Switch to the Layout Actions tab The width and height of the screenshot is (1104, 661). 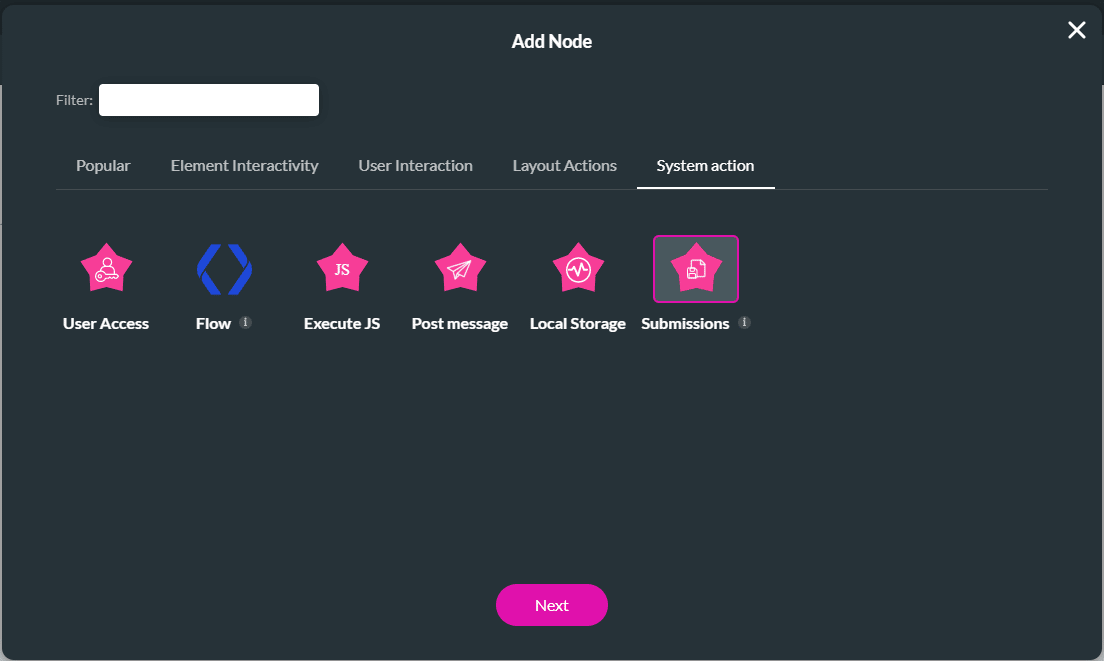[564, 165]
